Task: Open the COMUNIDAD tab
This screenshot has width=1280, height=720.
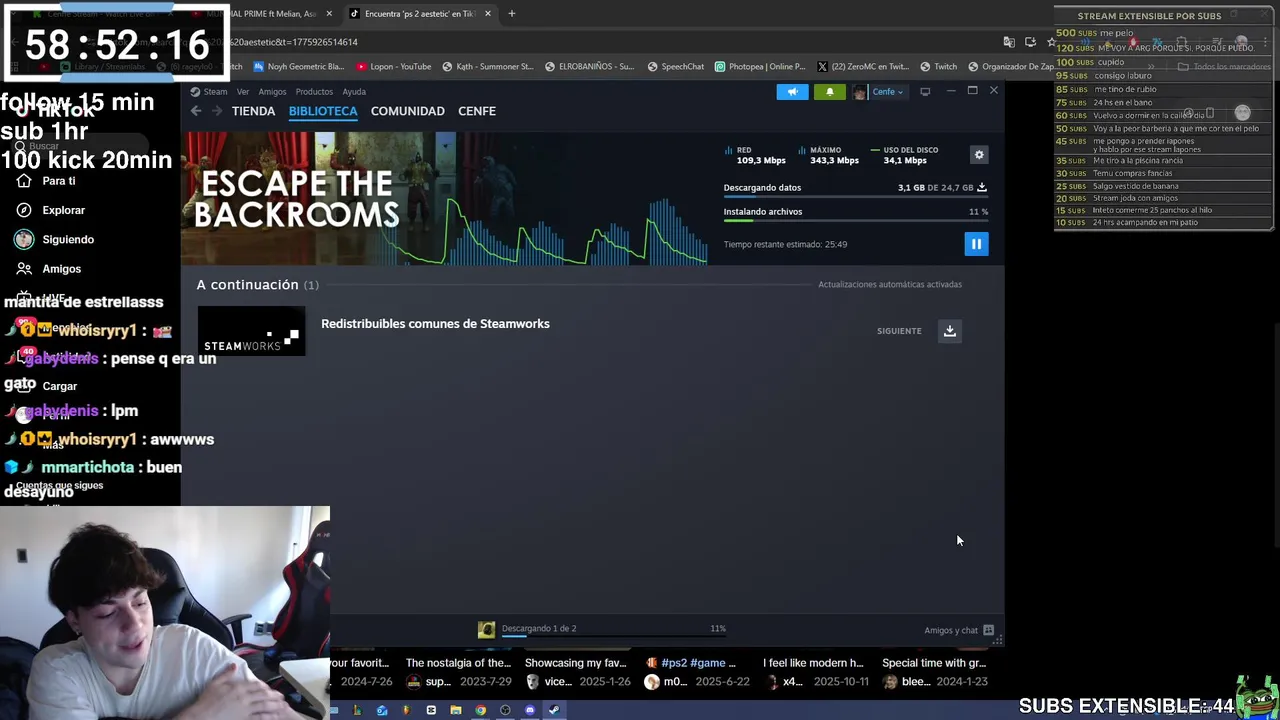Action: (x=407, y=111)
